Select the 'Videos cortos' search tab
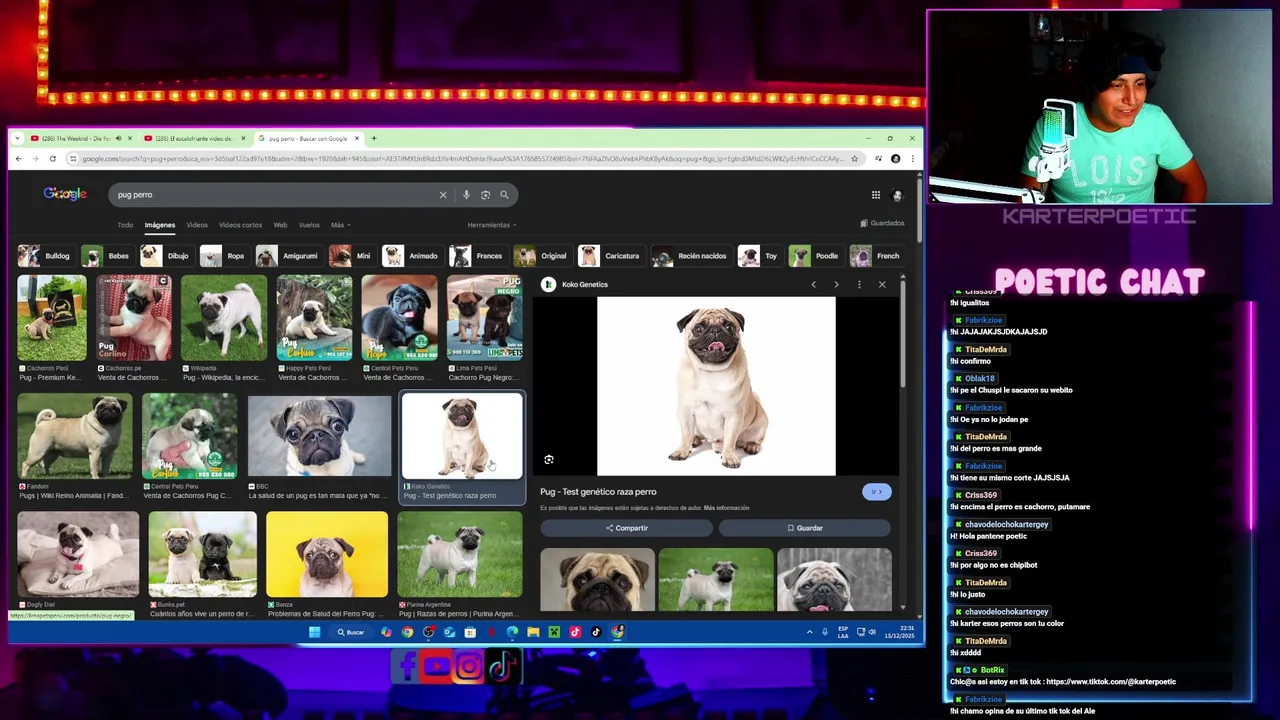The width and height of the screenshot is (1280, 720). [240, 225]
